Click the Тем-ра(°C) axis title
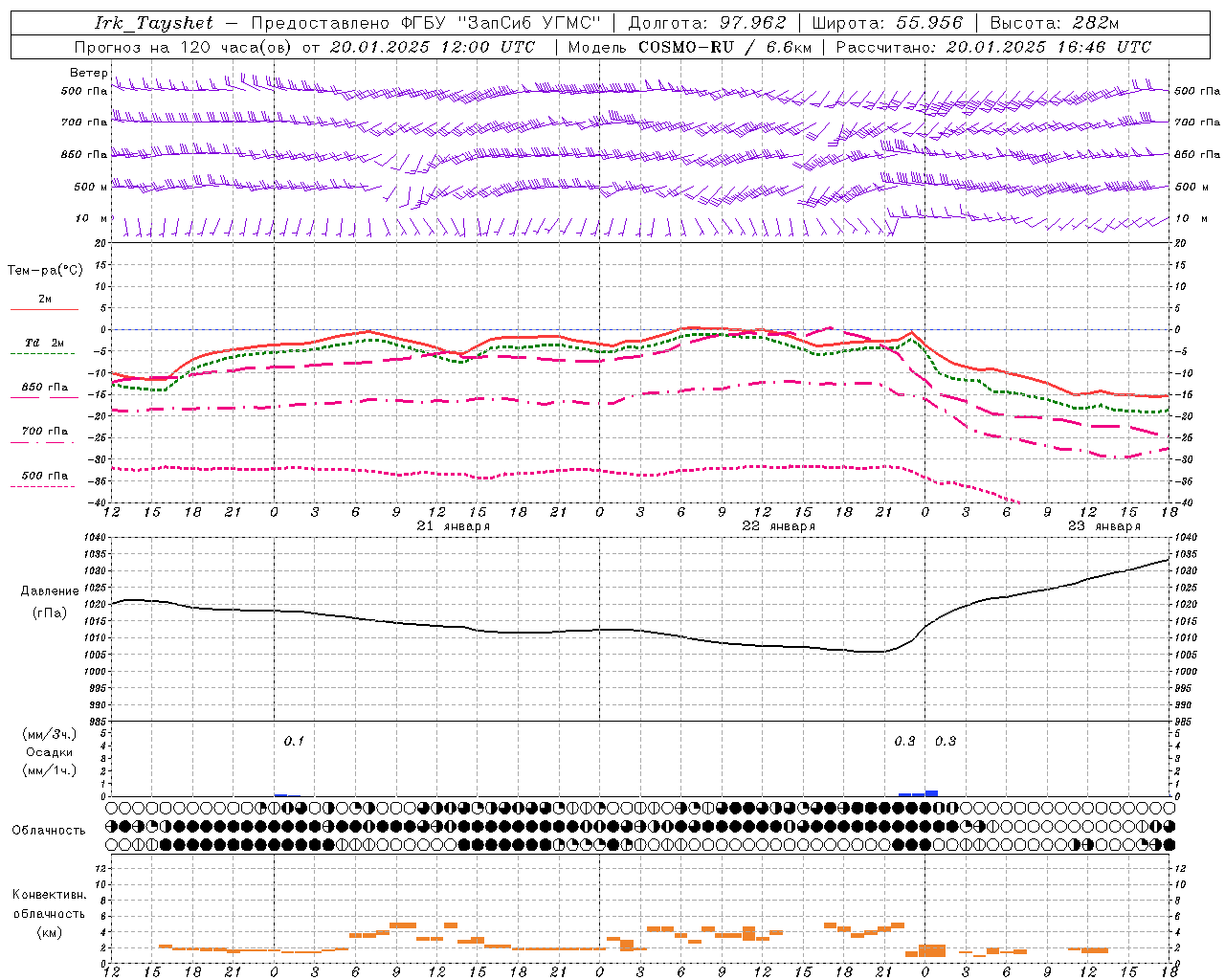The image size is (1225, 980). [x=45, y=271]
